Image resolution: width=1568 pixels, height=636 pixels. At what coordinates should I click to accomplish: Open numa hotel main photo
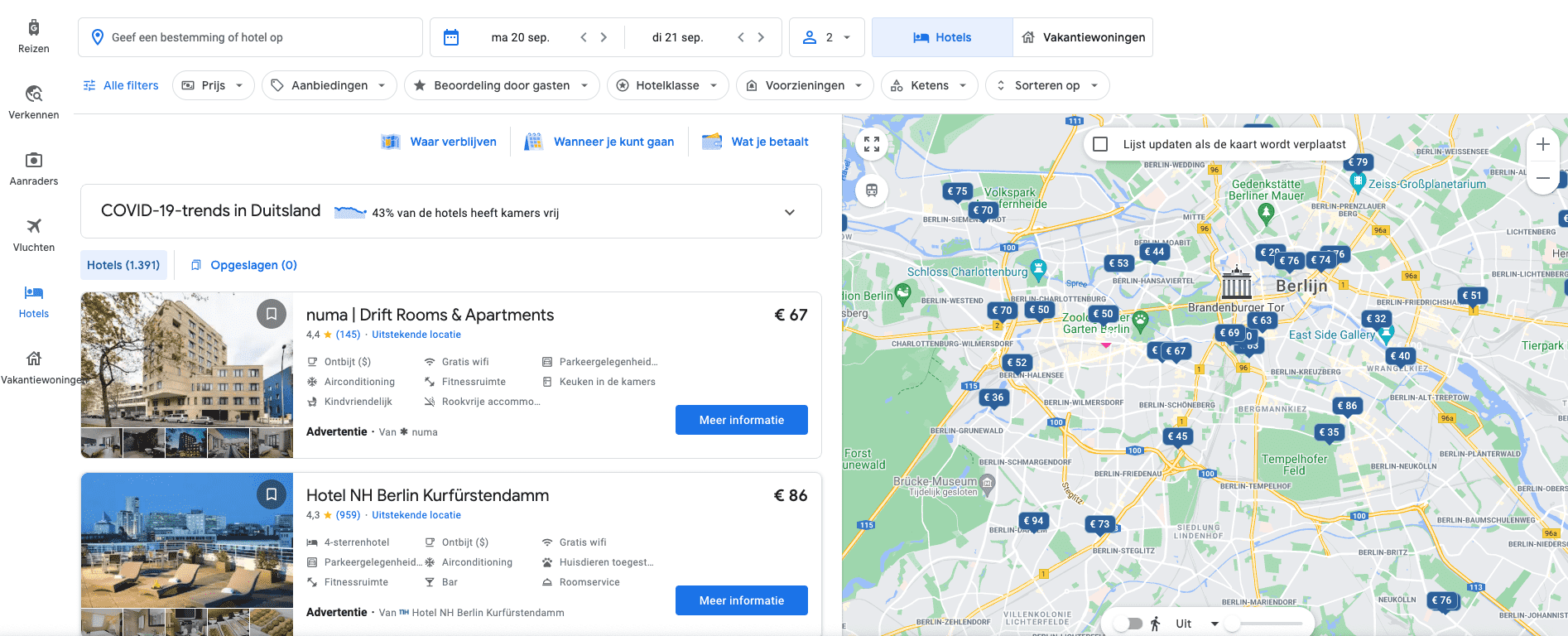click(x=187, y=360)
